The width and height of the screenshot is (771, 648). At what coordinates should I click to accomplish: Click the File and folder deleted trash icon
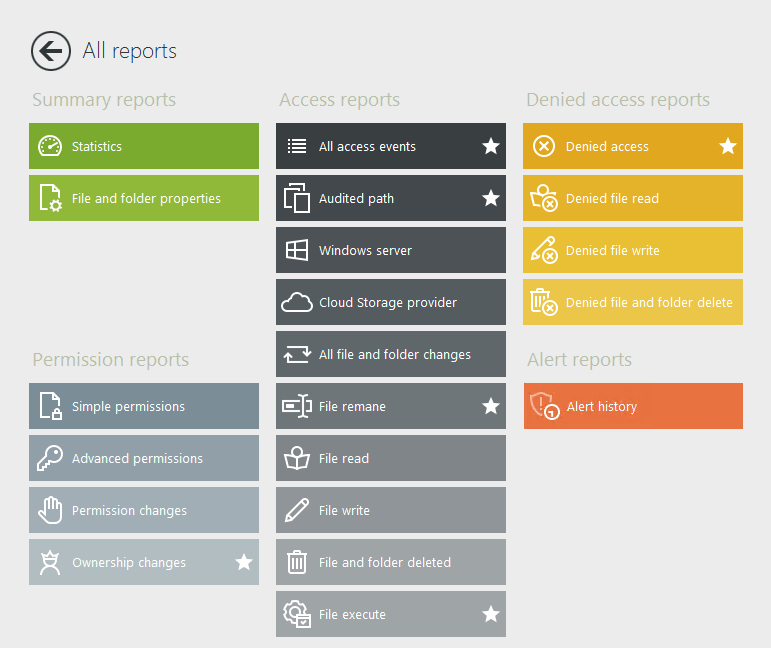tap(297, 562)
